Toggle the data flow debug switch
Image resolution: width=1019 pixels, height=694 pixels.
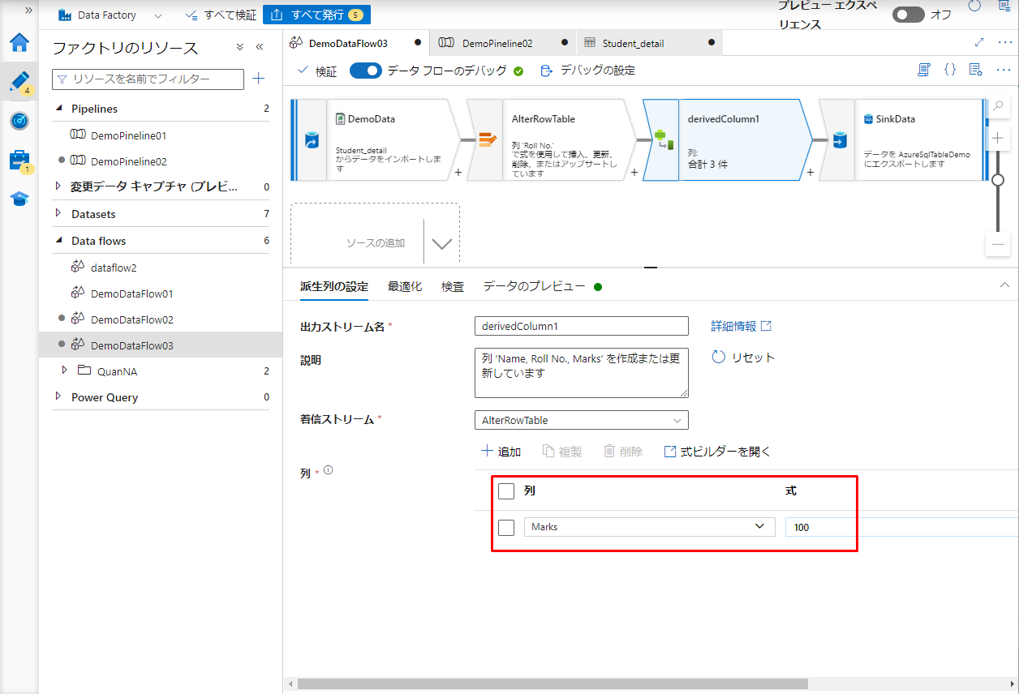pyautogui.click(x=365, y=70)
